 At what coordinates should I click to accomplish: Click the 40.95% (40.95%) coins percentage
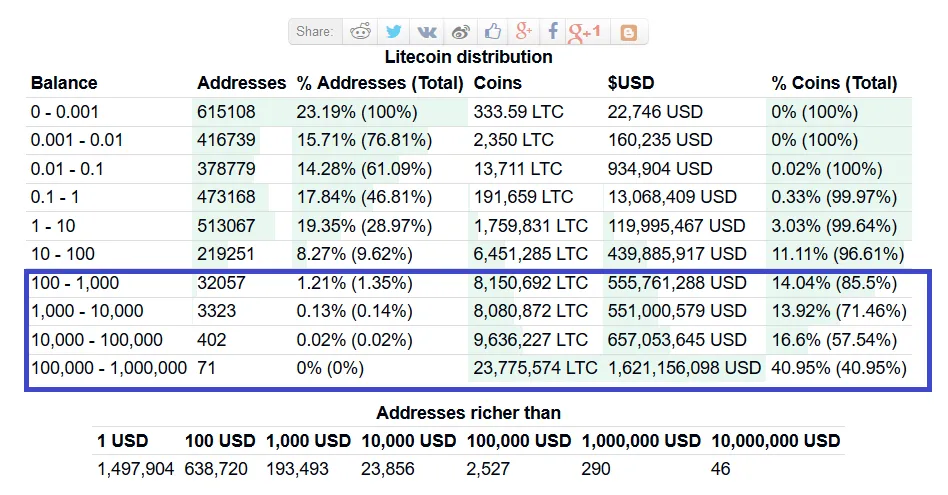[x=839, y=367]
